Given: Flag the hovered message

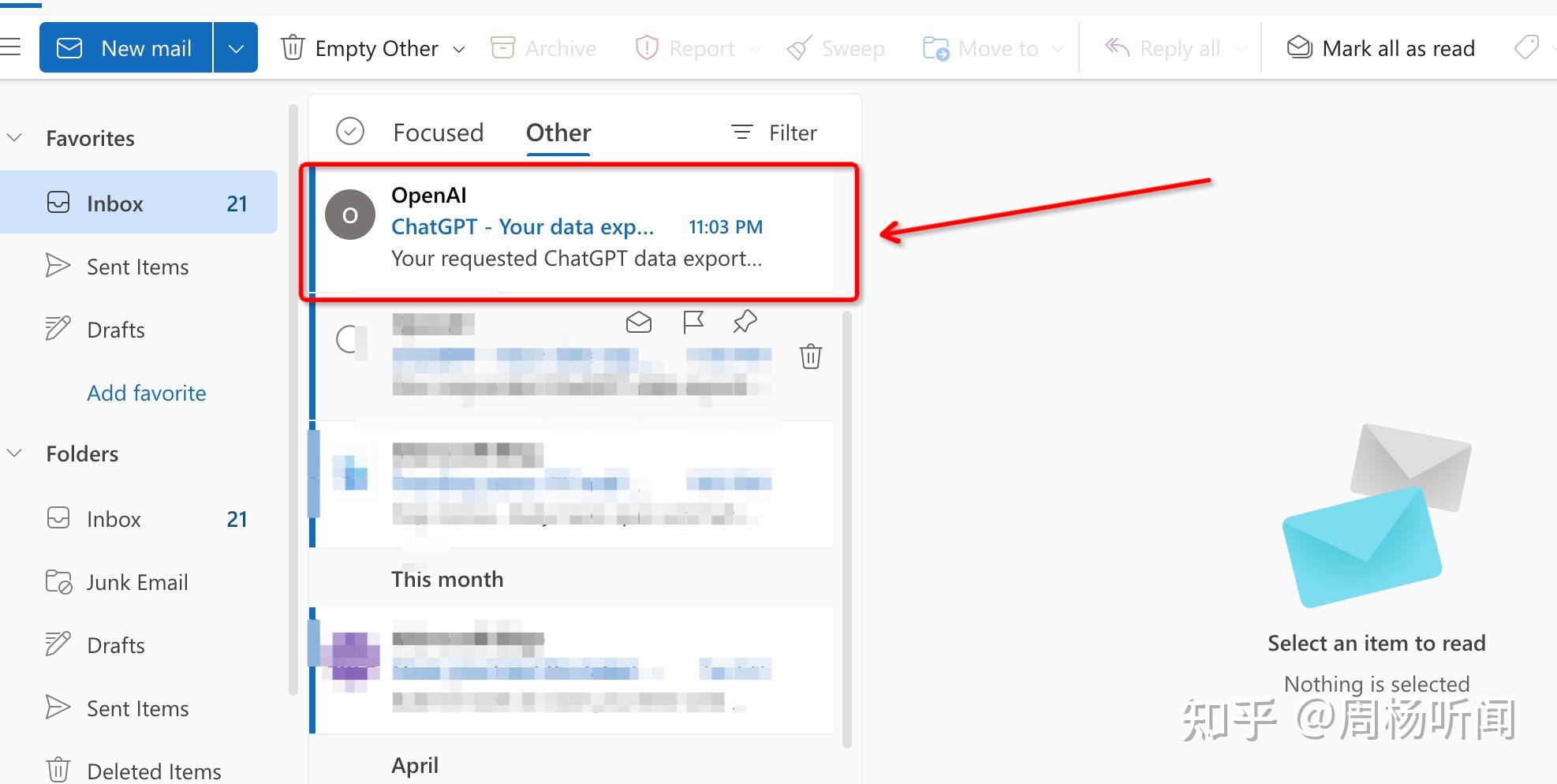Looking at the screenshot, I should [x=693, y=322].
